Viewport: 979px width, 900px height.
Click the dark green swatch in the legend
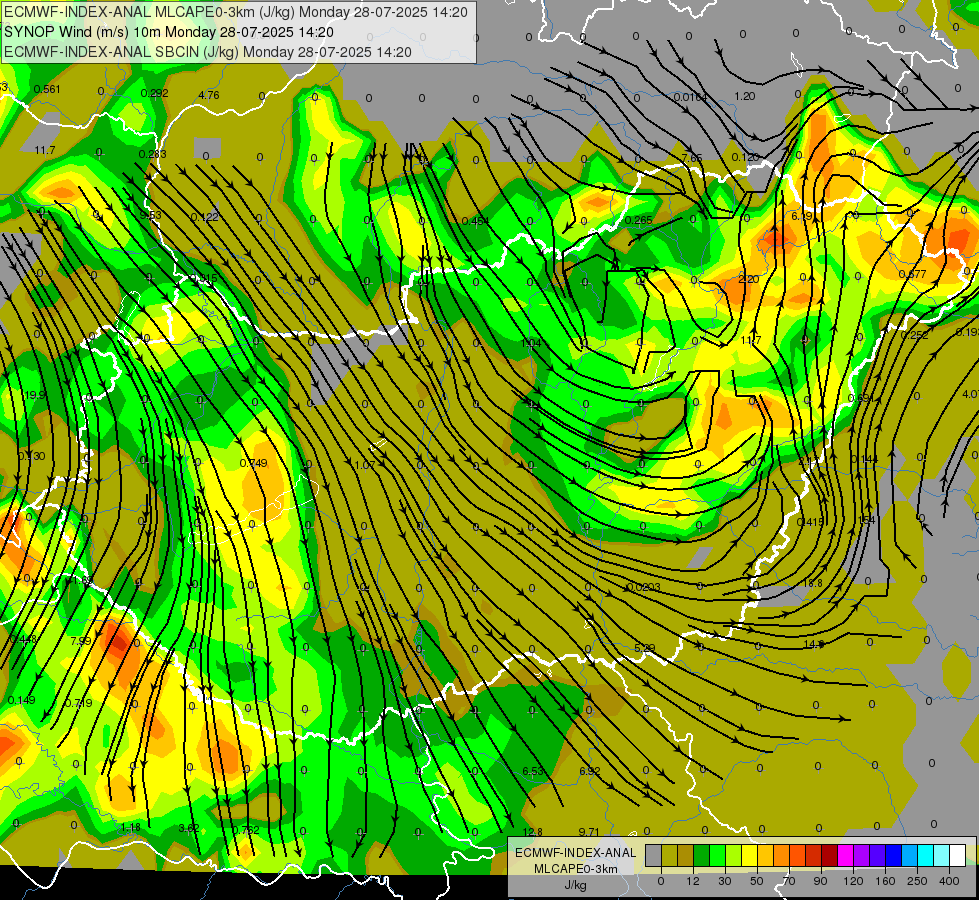[702, 855]
